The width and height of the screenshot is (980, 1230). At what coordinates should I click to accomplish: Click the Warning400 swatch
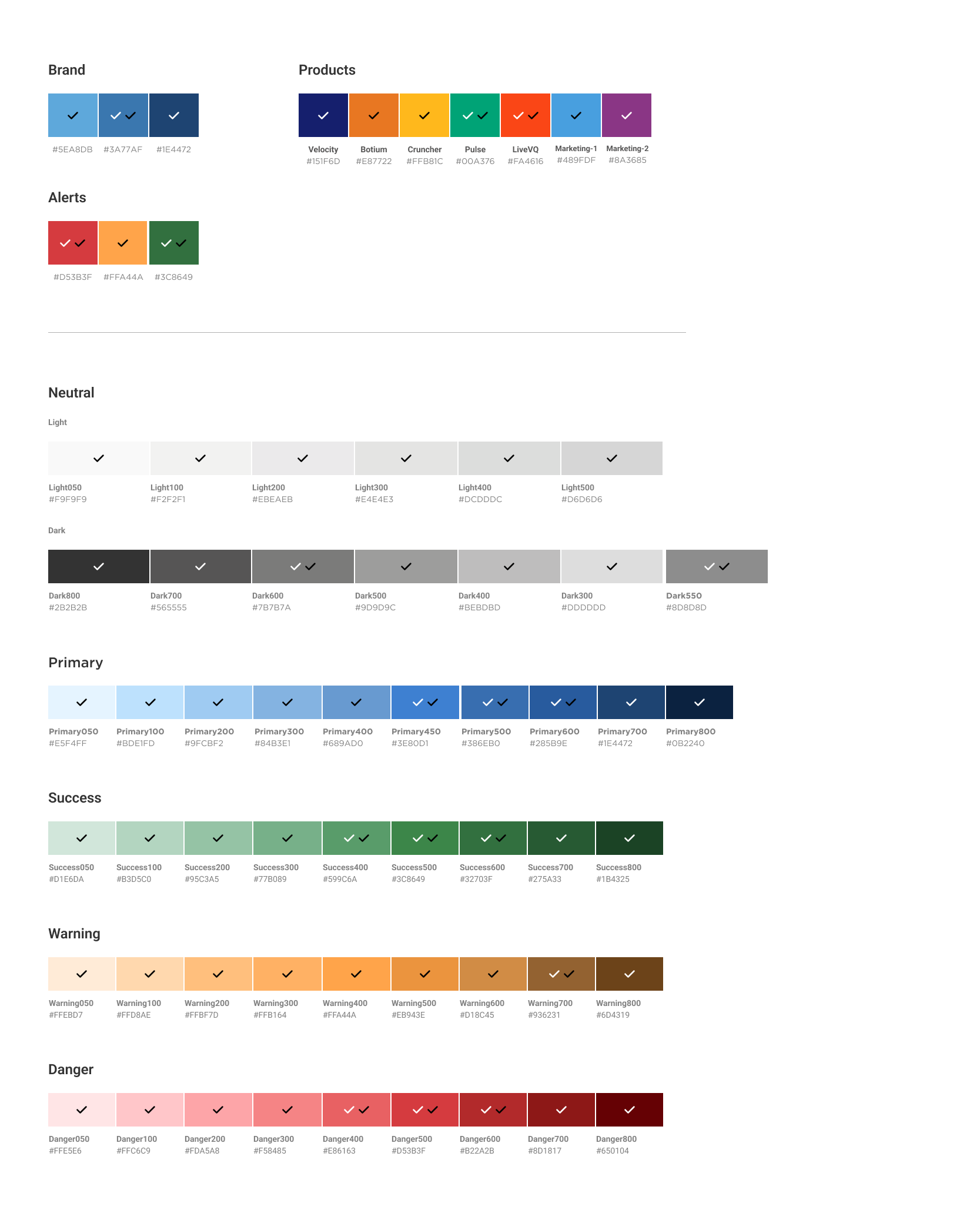click(x=356, y=974)
